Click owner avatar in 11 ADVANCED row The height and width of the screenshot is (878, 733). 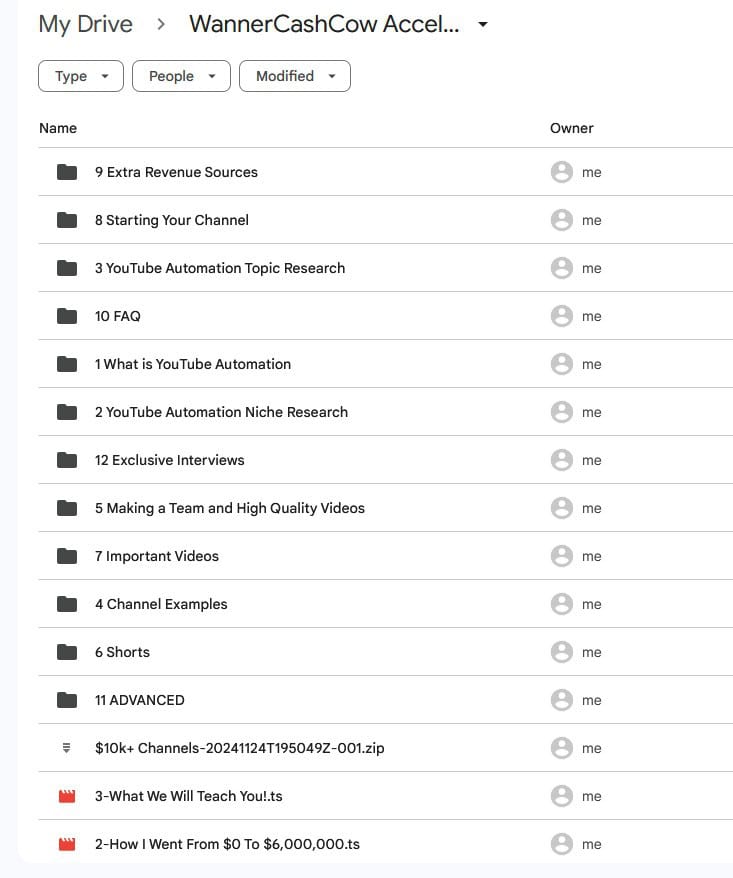coord(562,700)
